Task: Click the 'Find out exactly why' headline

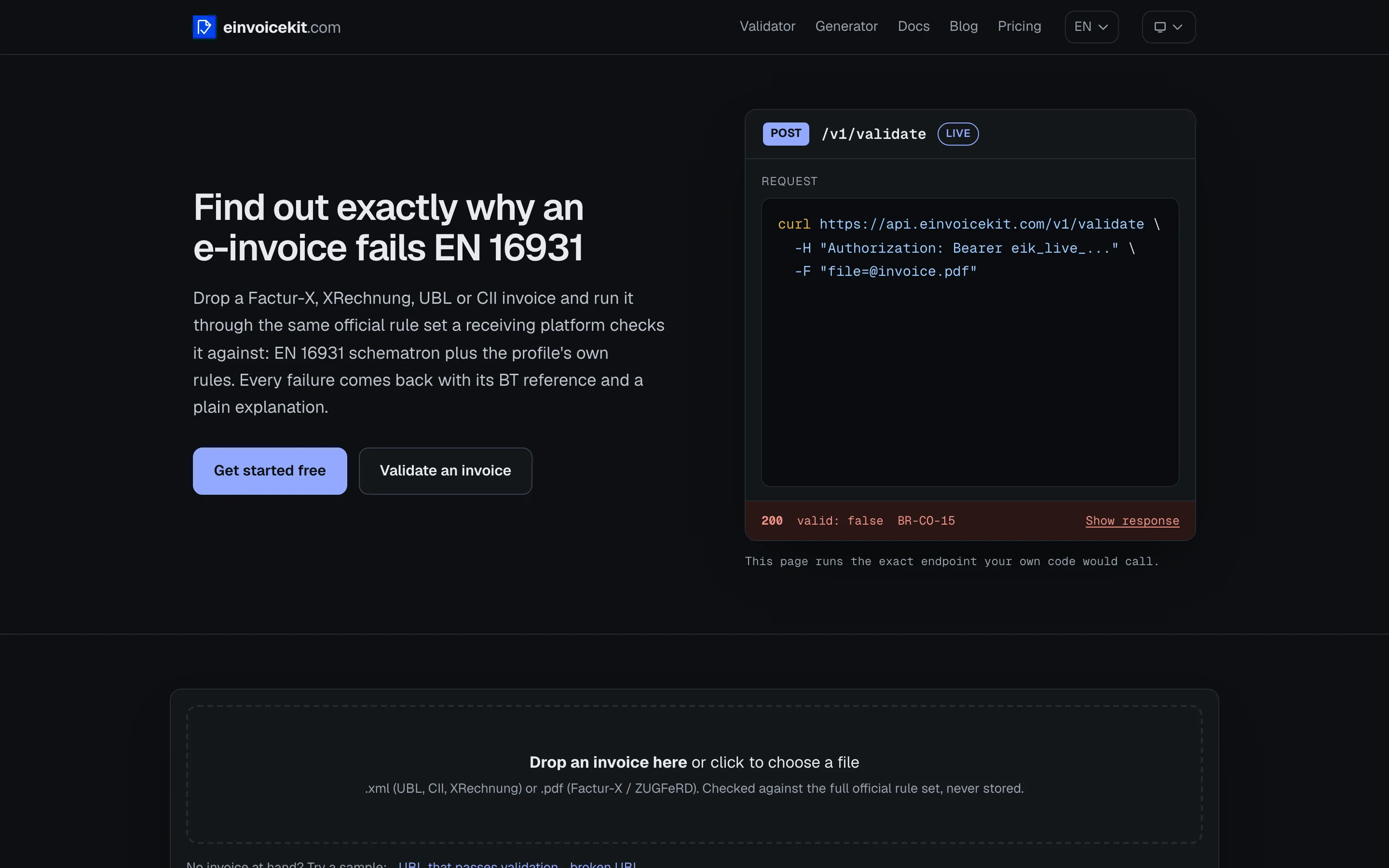Action: (388, 227)
